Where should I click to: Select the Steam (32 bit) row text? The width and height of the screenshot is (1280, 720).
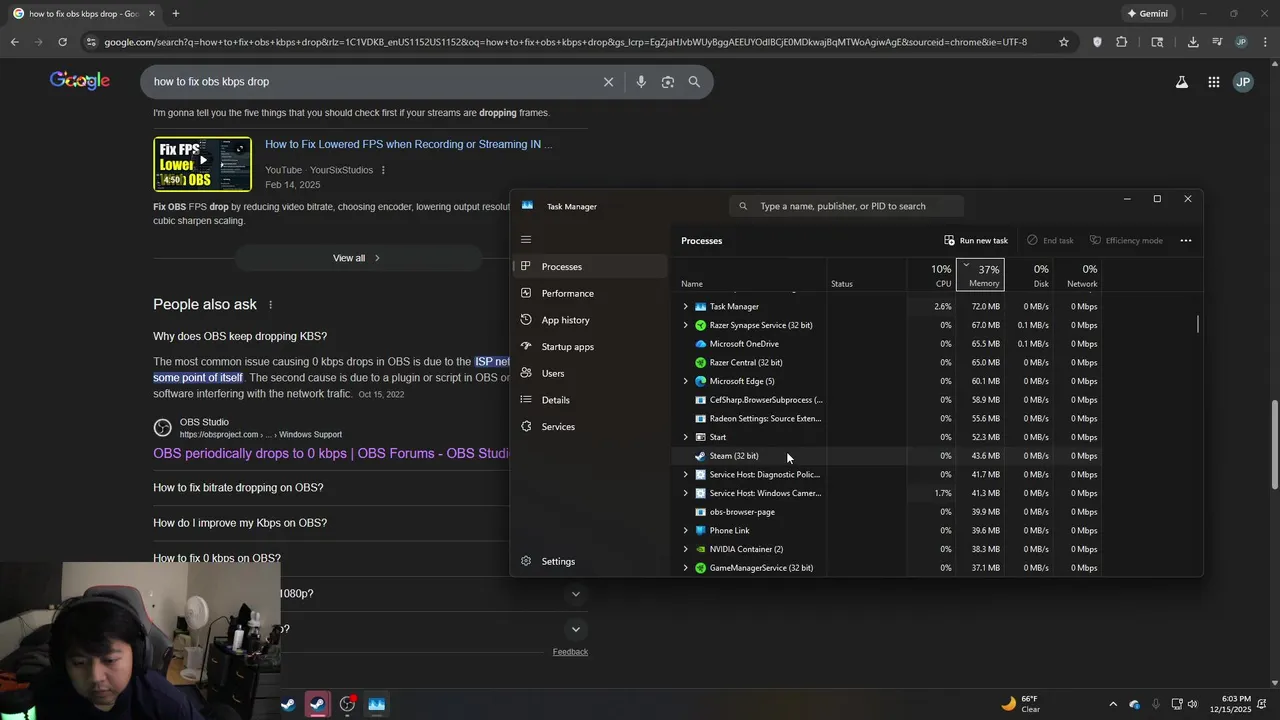coord(734,456)
